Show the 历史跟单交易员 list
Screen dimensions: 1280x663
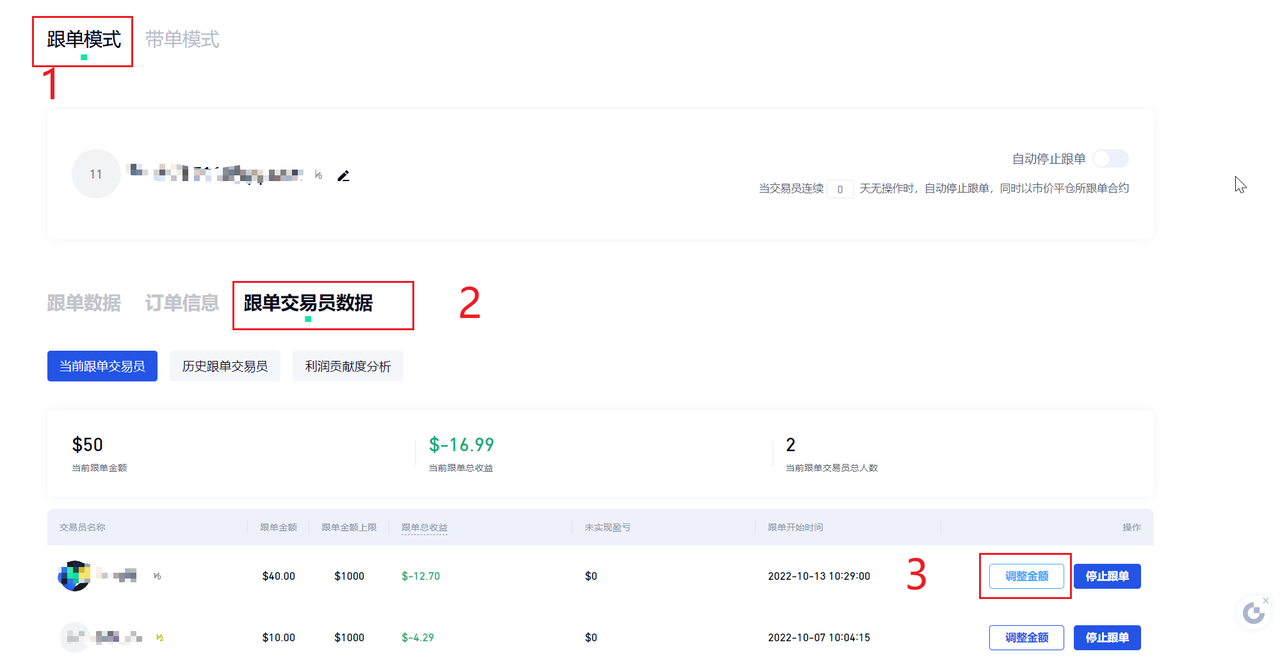coord(225,366)
